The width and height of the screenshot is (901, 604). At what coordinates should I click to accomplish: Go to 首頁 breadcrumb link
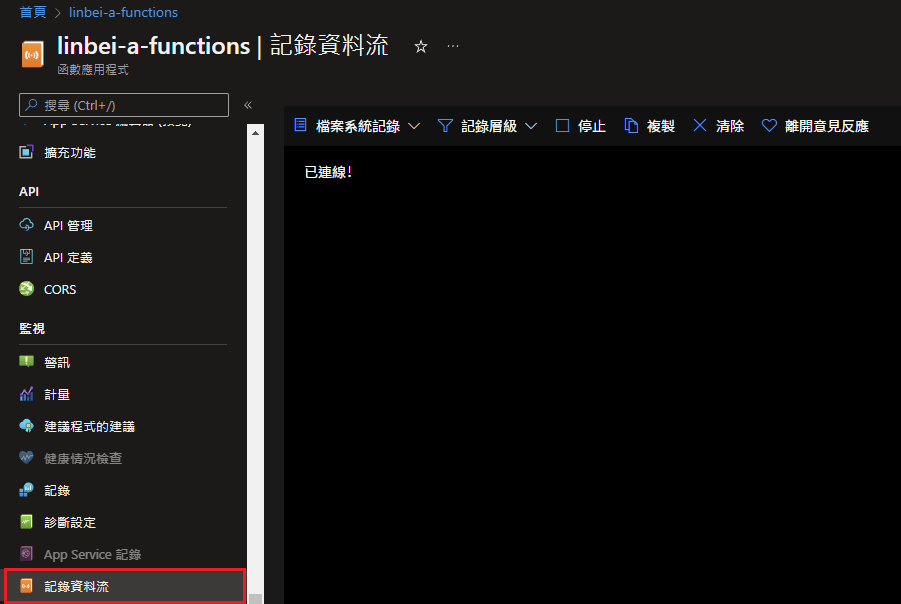point(33,12)
